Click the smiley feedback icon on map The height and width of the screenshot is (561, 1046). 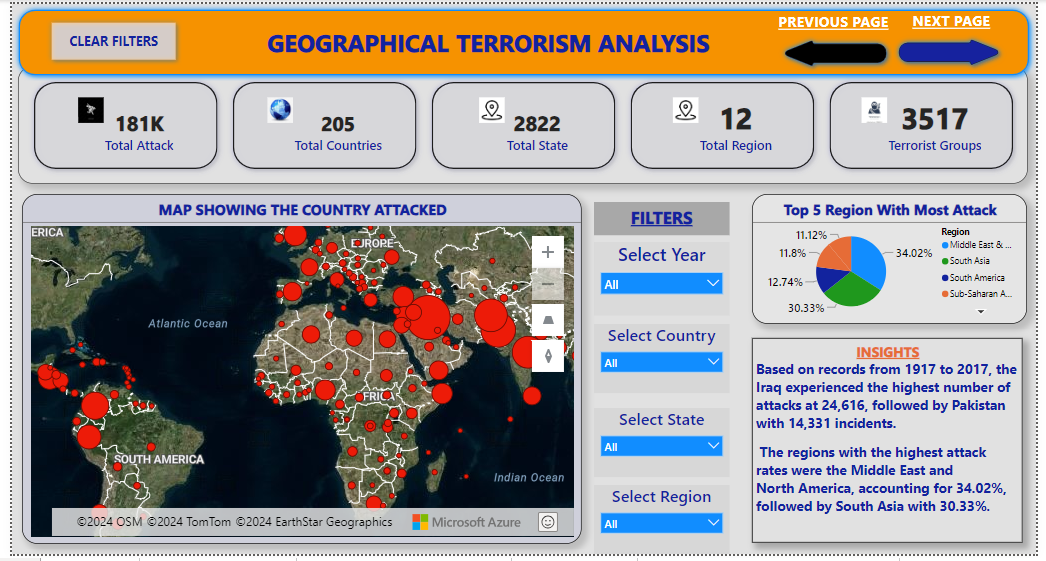(547, 521)
